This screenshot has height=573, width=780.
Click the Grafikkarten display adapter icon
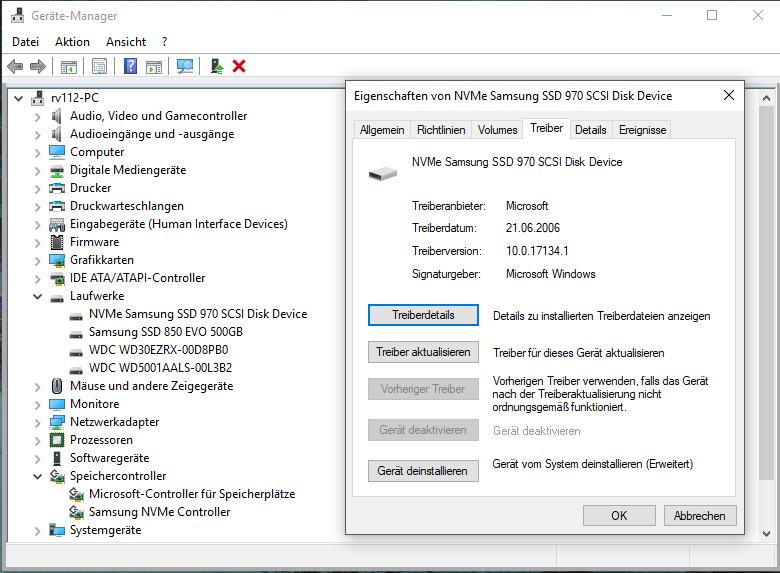click(57, 260)
